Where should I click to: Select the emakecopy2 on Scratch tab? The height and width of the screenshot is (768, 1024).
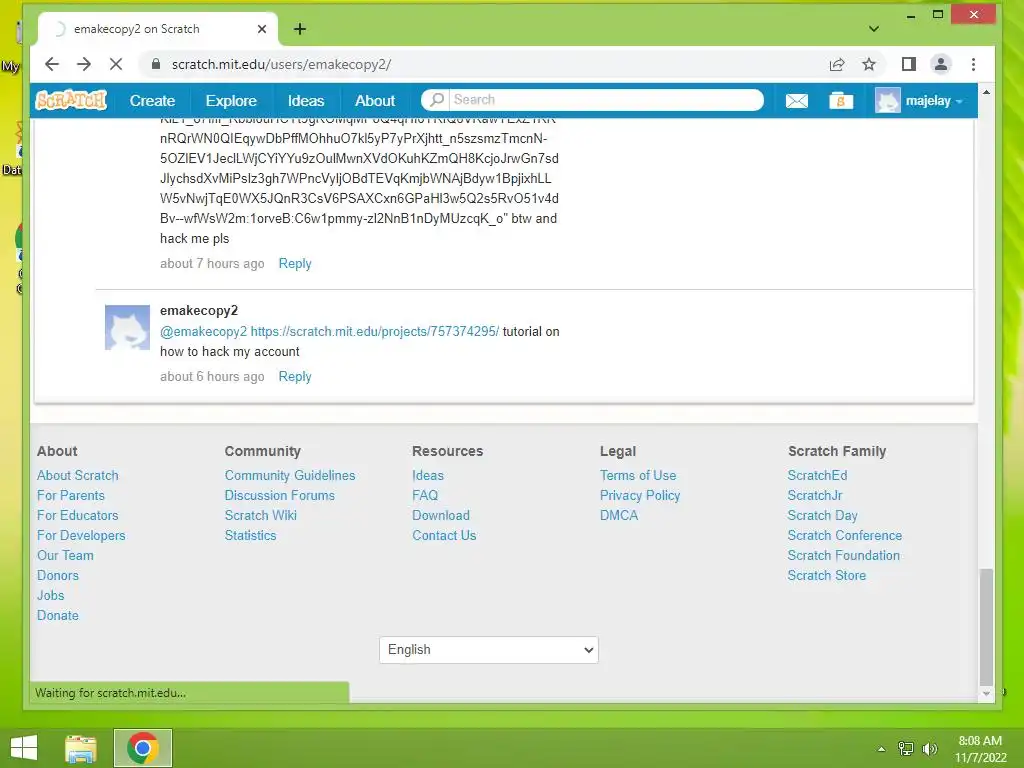157,29
